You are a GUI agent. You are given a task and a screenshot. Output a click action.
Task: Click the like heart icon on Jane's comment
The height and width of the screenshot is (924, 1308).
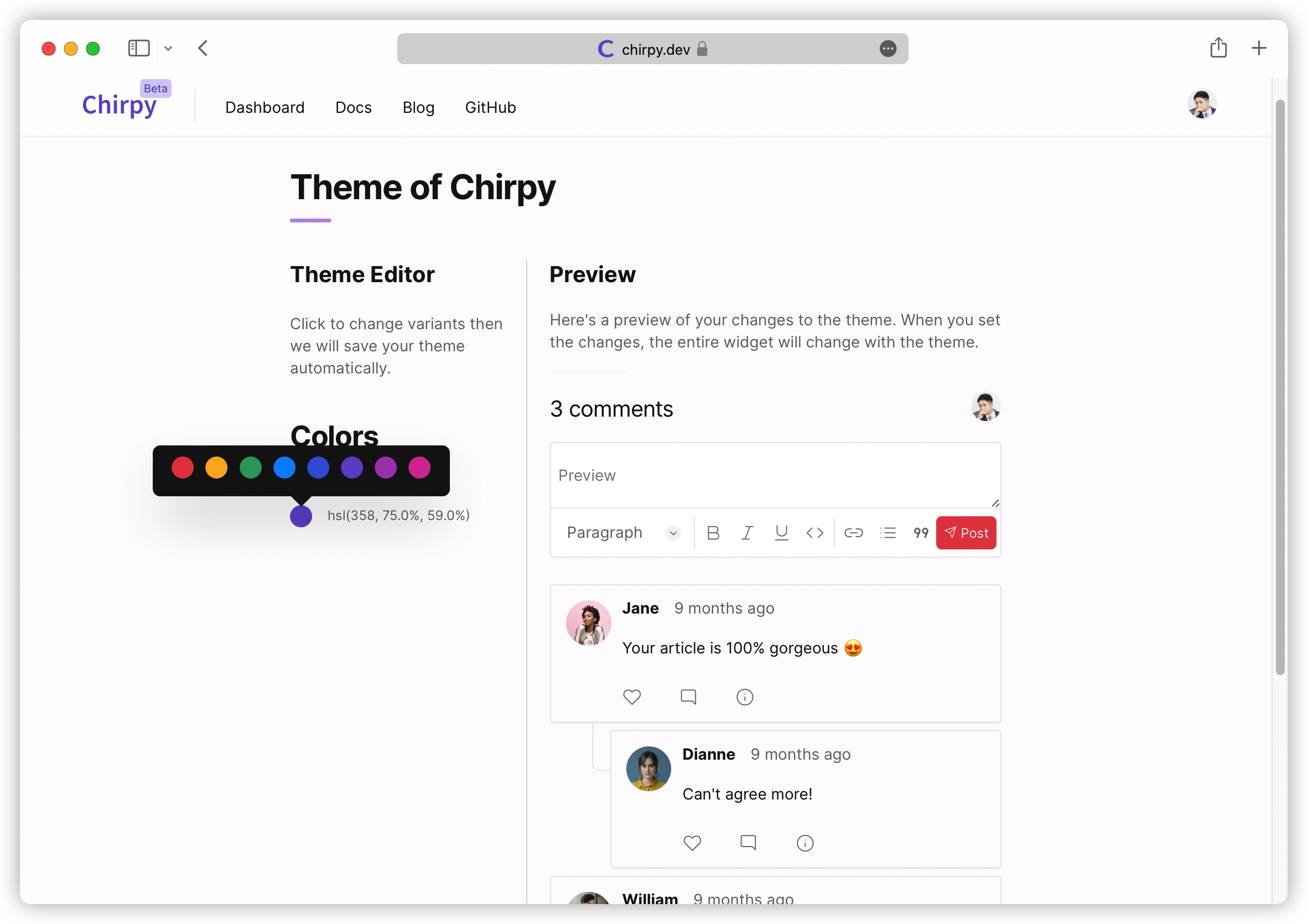pyautogui.click(x=633, y=697)
